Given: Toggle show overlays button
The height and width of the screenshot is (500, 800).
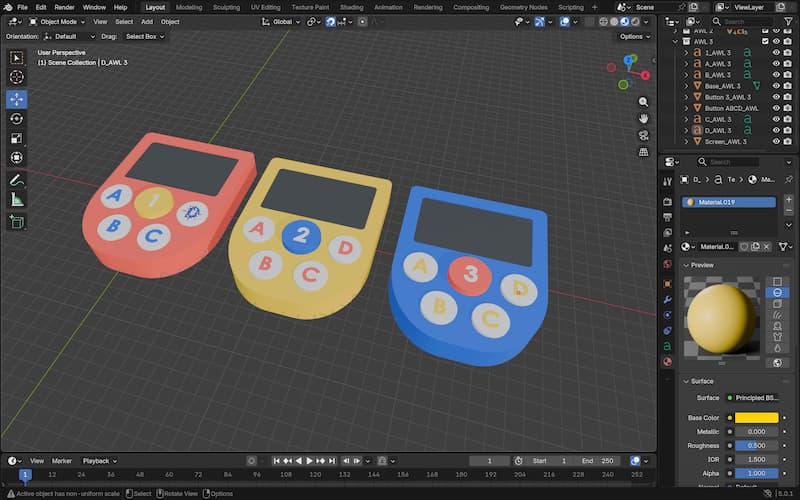Looking at the screenshot, I should point(565,22).
